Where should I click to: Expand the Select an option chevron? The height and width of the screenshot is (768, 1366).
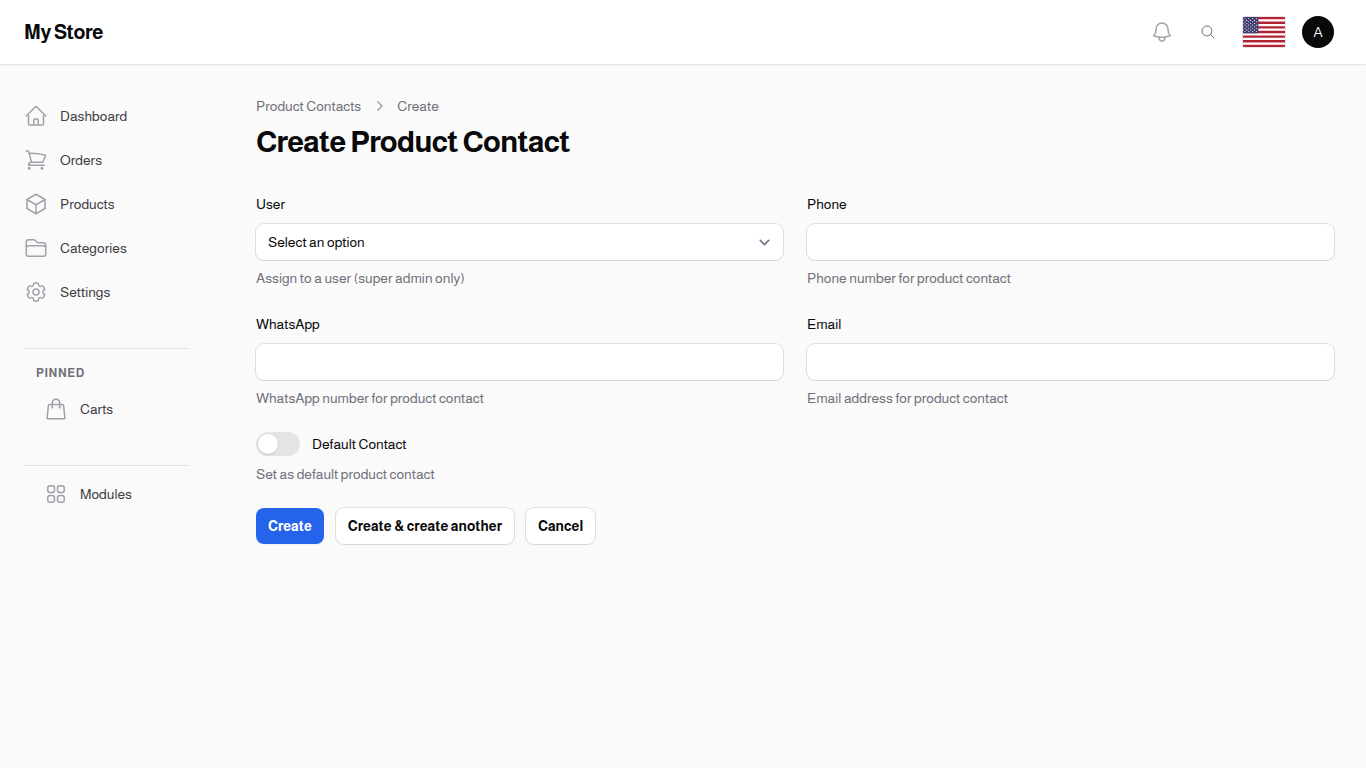pyautogui.click(x=763, y=242)
